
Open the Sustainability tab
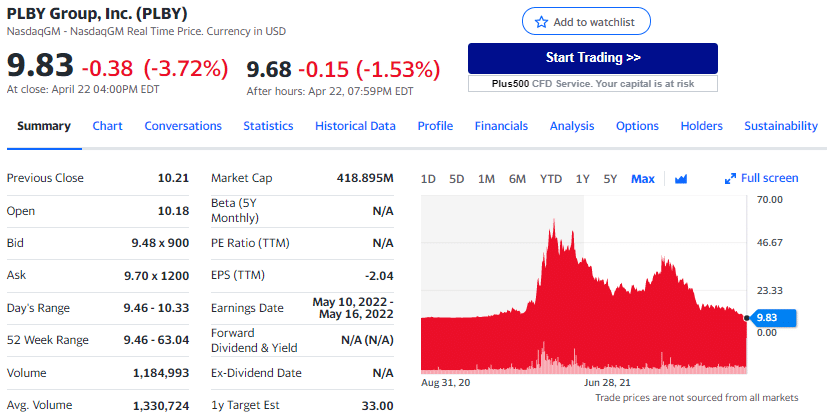point(781,126)
